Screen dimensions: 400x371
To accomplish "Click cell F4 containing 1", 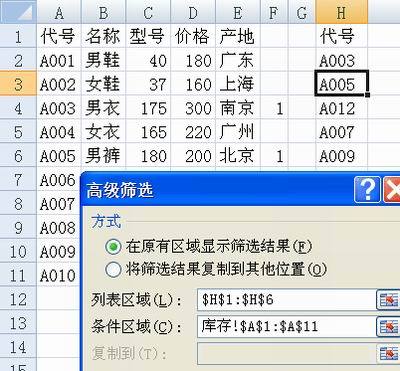I will (274, 108).
